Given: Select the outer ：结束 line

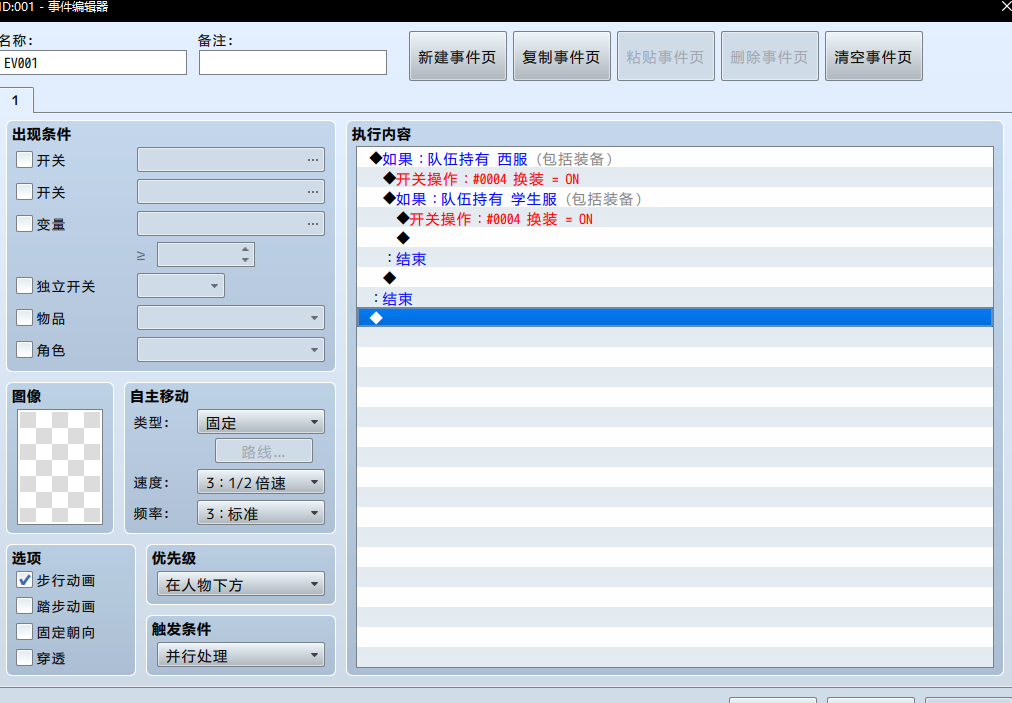Looking at the screenshot, I should 674,299.
